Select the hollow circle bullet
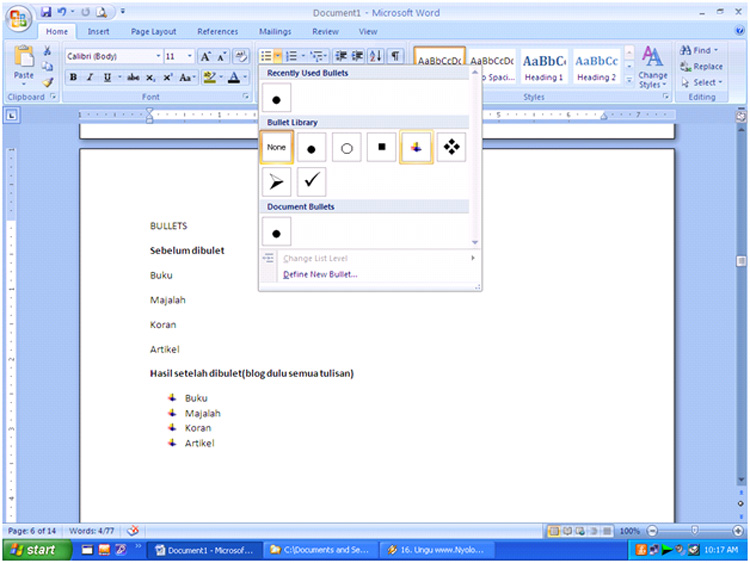Viewport: 750px width, 563px height. tap(346, 147)
